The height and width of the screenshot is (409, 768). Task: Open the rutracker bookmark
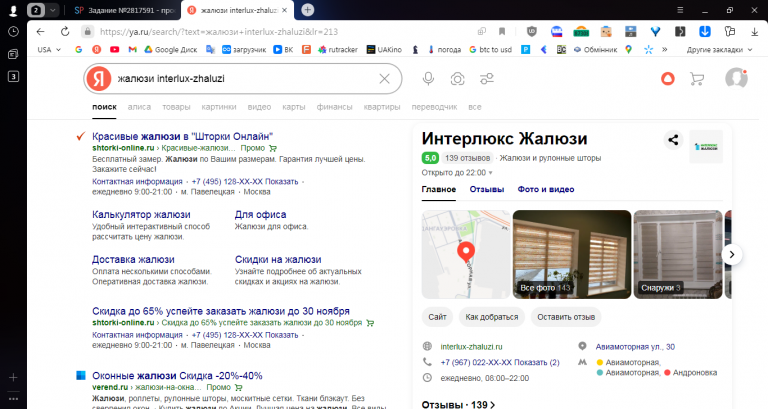tap(338, 49)
